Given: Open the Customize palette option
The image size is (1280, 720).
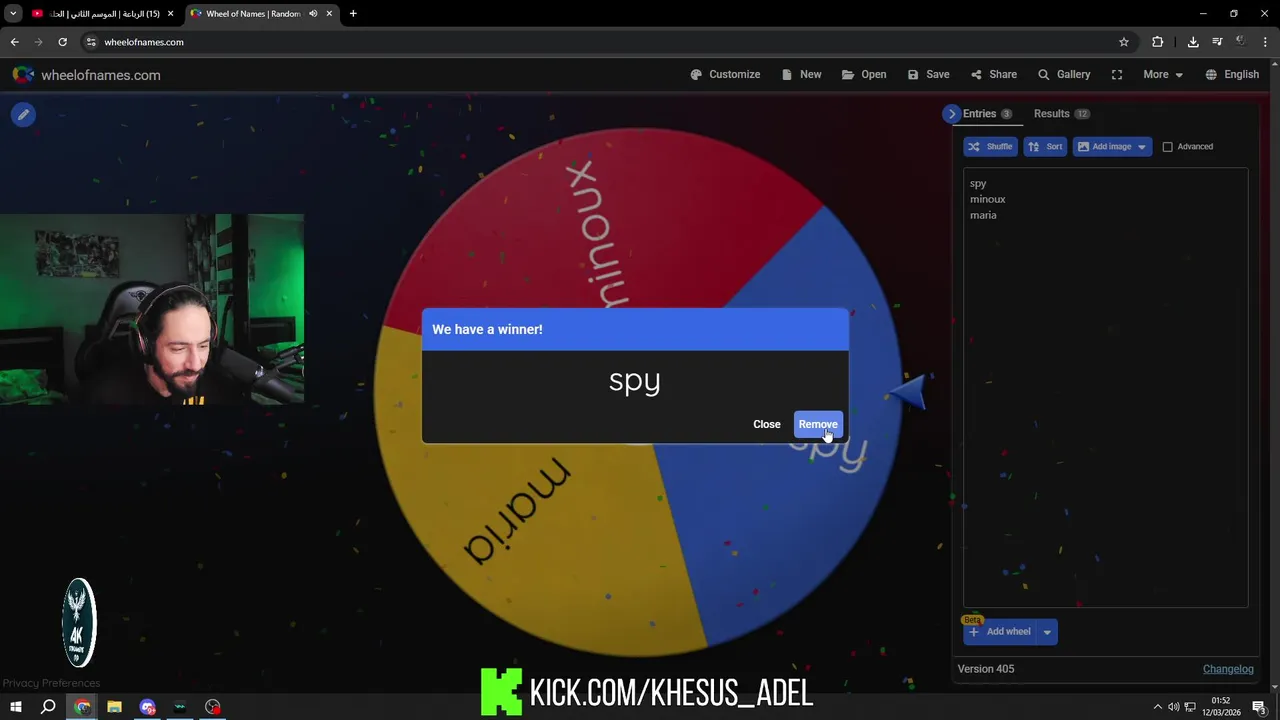Looking at the screenshot, I should click(725, 74).
